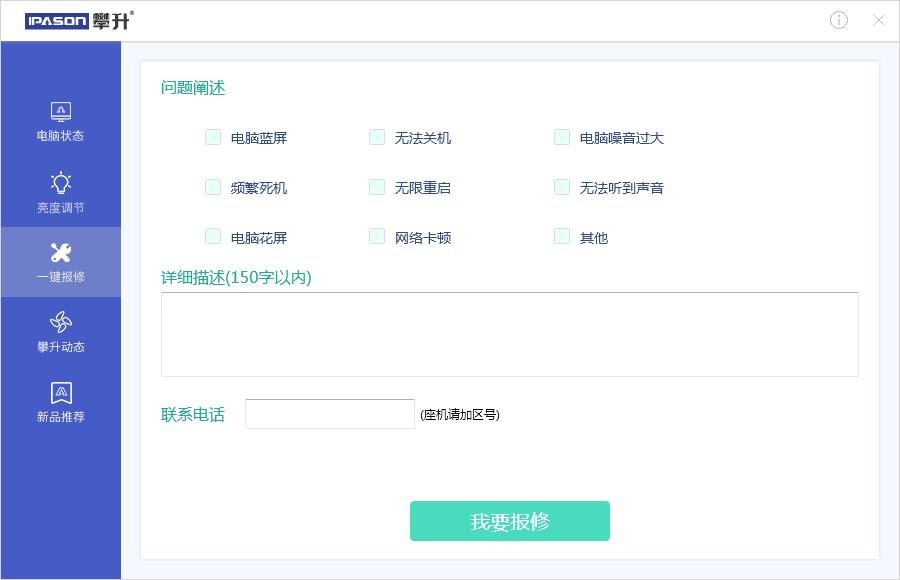Screen dimensions: 900x580
Task: Focus the 详细描述 text area
Action: 509,334
